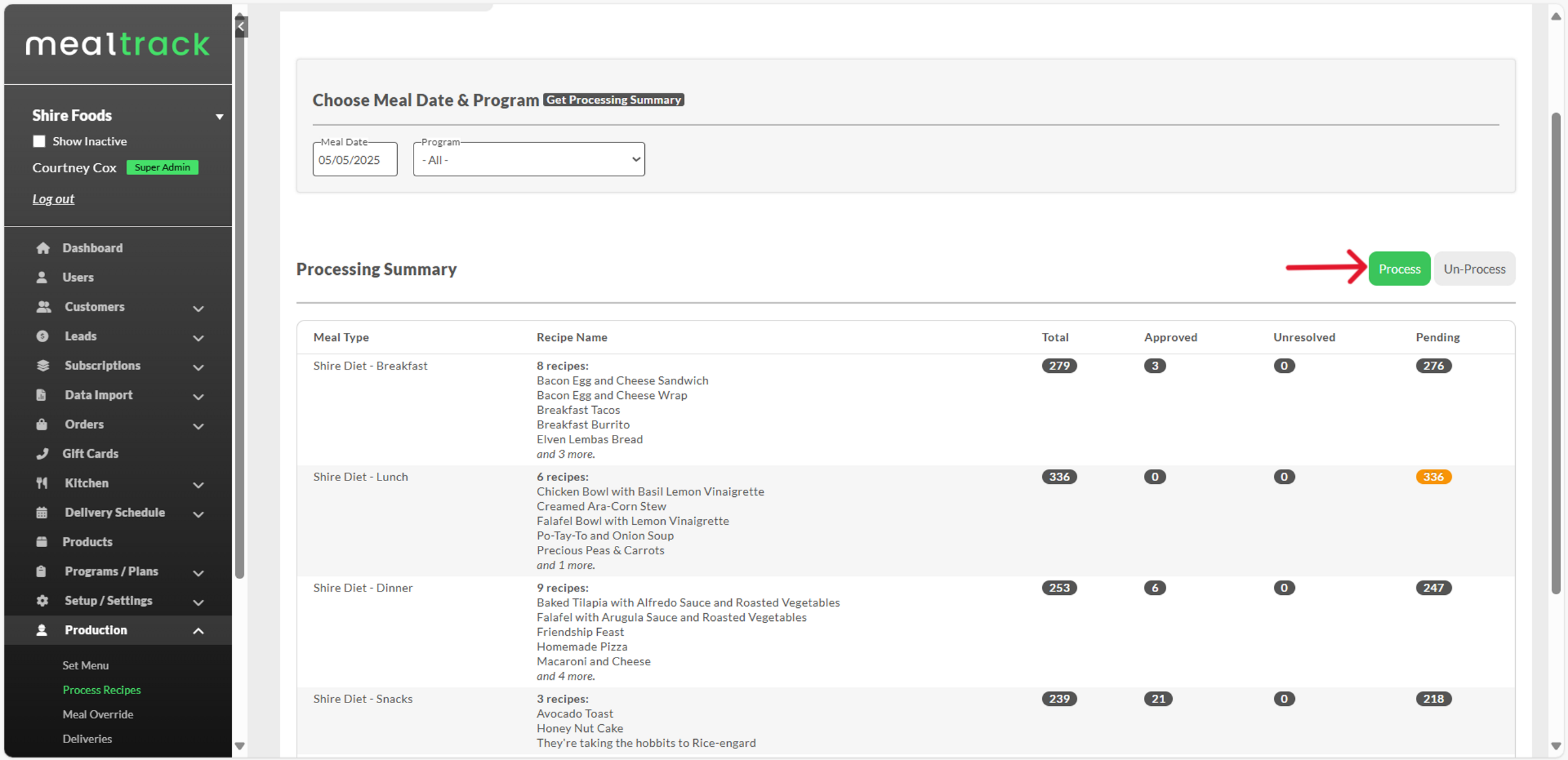Image resolution: width=1568 pixels, height=760 pixels.
Task: Collapse the Production menu chevron
Action: coord(199,631)
